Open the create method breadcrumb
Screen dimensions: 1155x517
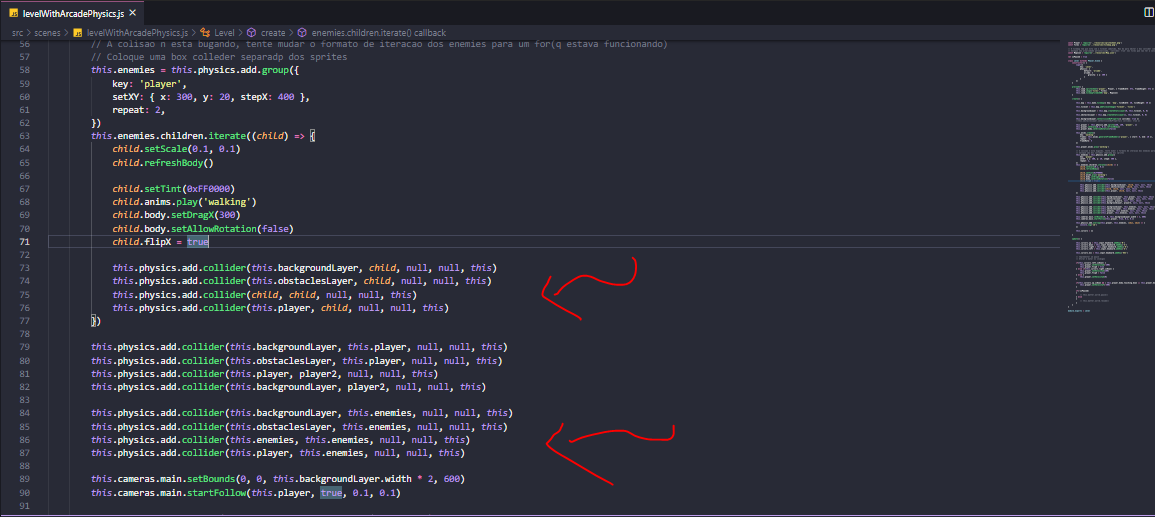(273, 33)
